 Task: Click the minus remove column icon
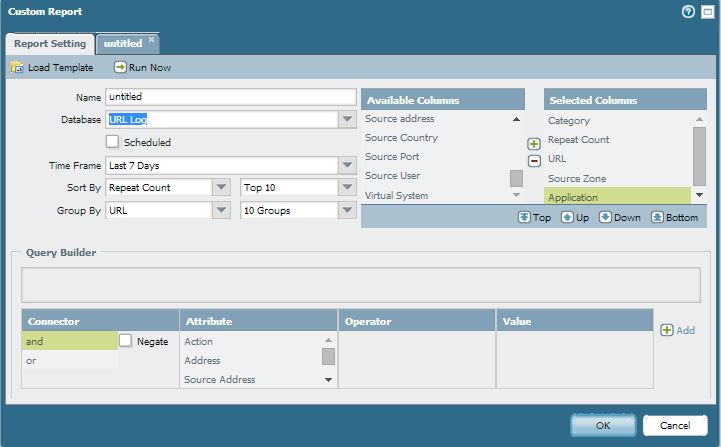[x=534, y=161]
